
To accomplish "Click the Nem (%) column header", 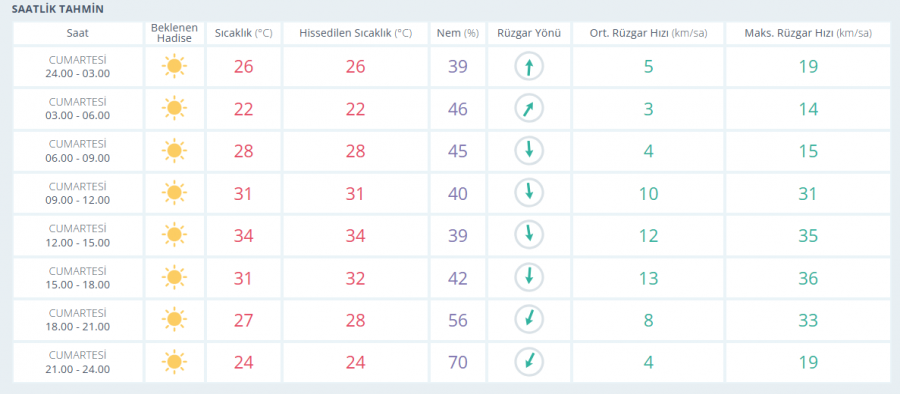I will (x=457, y=33).
